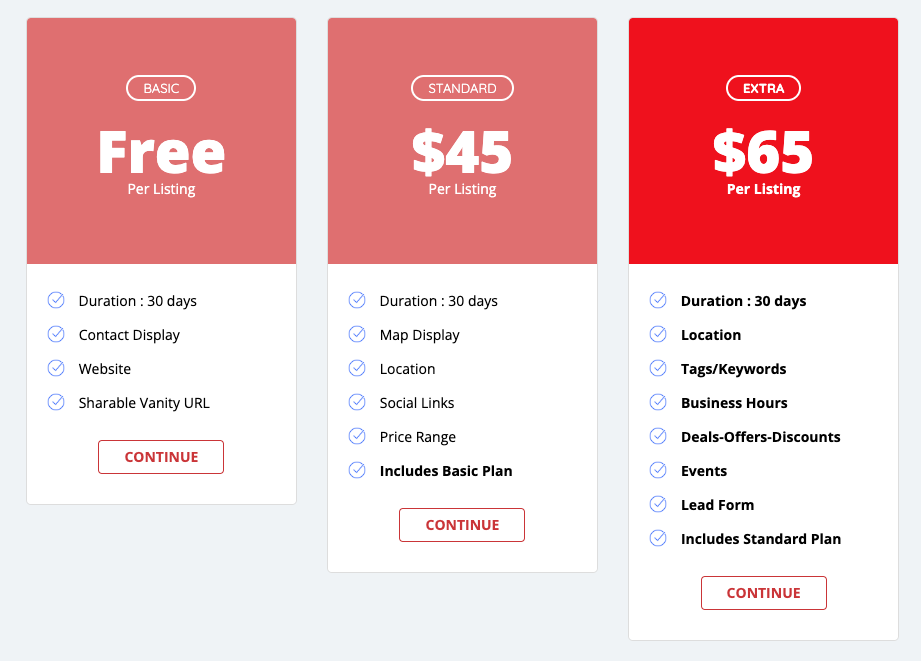Screen dimensions: 921x661
Task: Click the checkmark icon next to Website
Action: [56, 368]
